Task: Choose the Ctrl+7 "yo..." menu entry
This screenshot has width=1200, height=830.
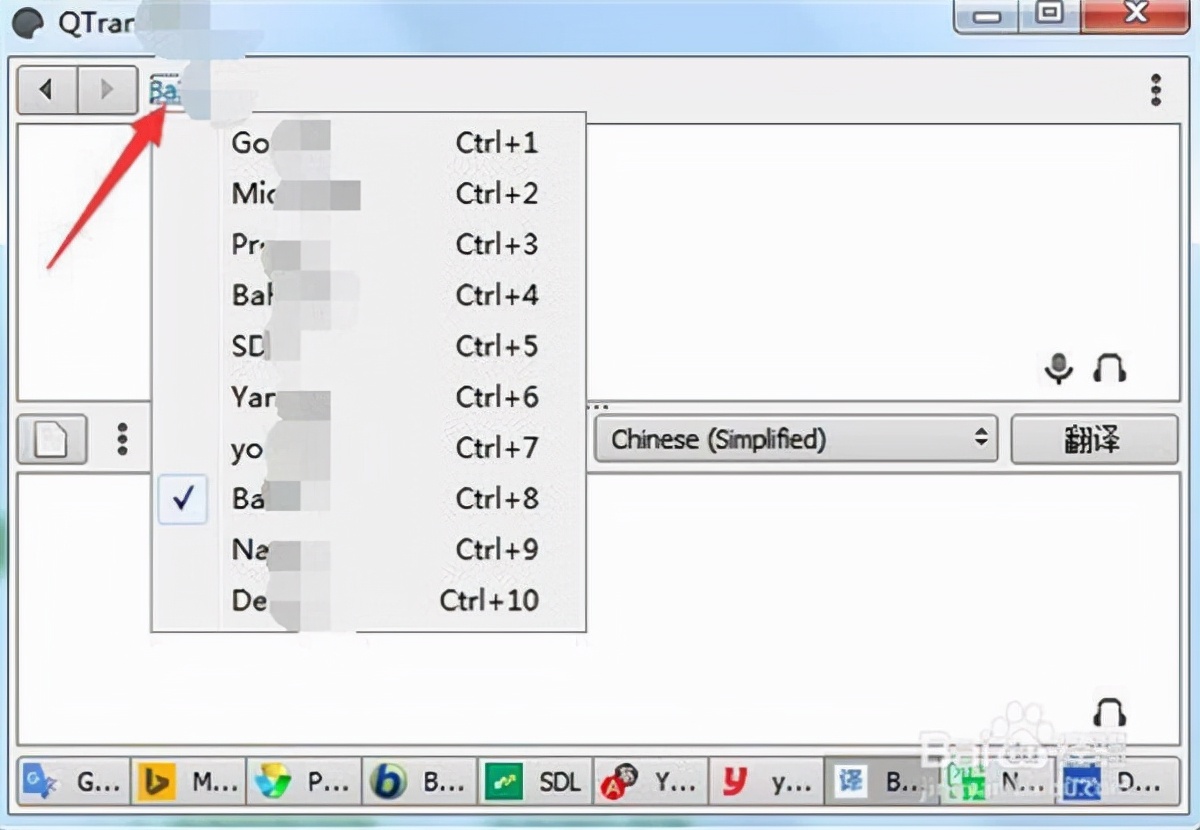Action: [368, 449]
